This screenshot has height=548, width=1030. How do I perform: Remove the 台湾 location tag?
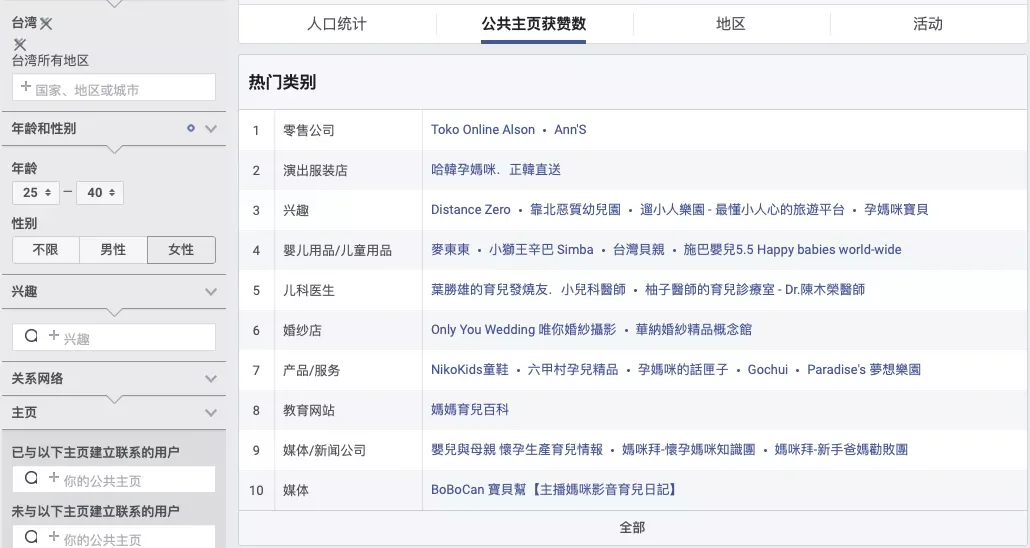[45, 24]
